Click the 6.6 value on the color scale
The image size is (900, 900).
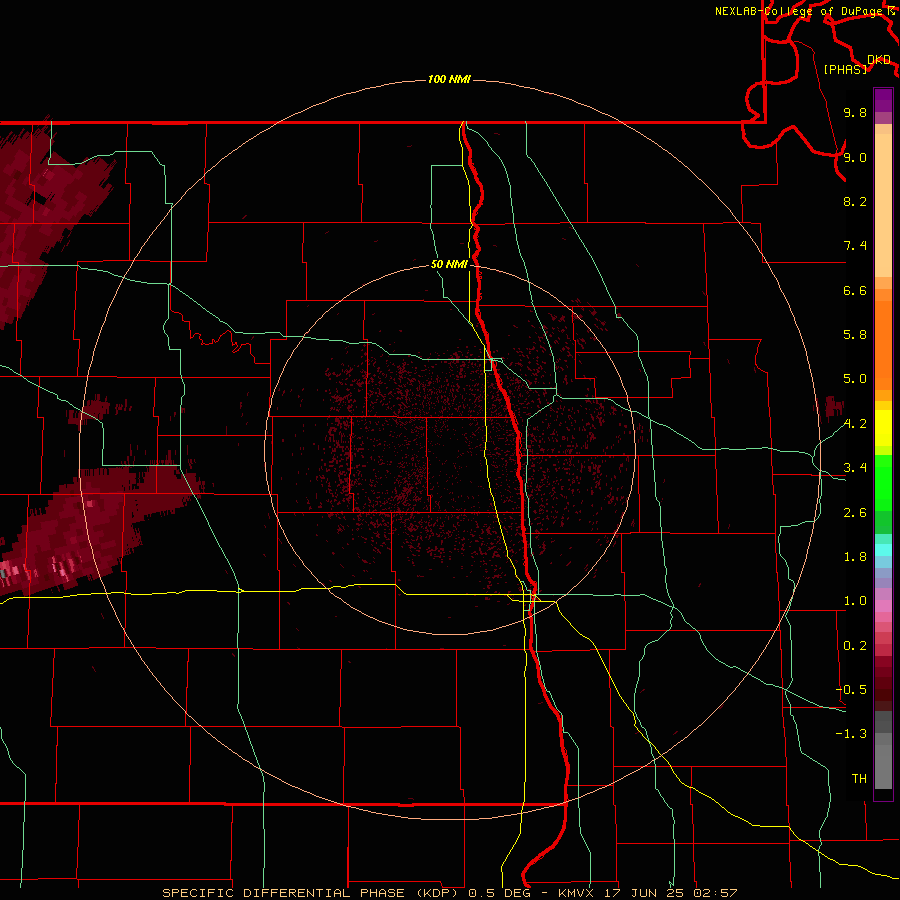855,290
